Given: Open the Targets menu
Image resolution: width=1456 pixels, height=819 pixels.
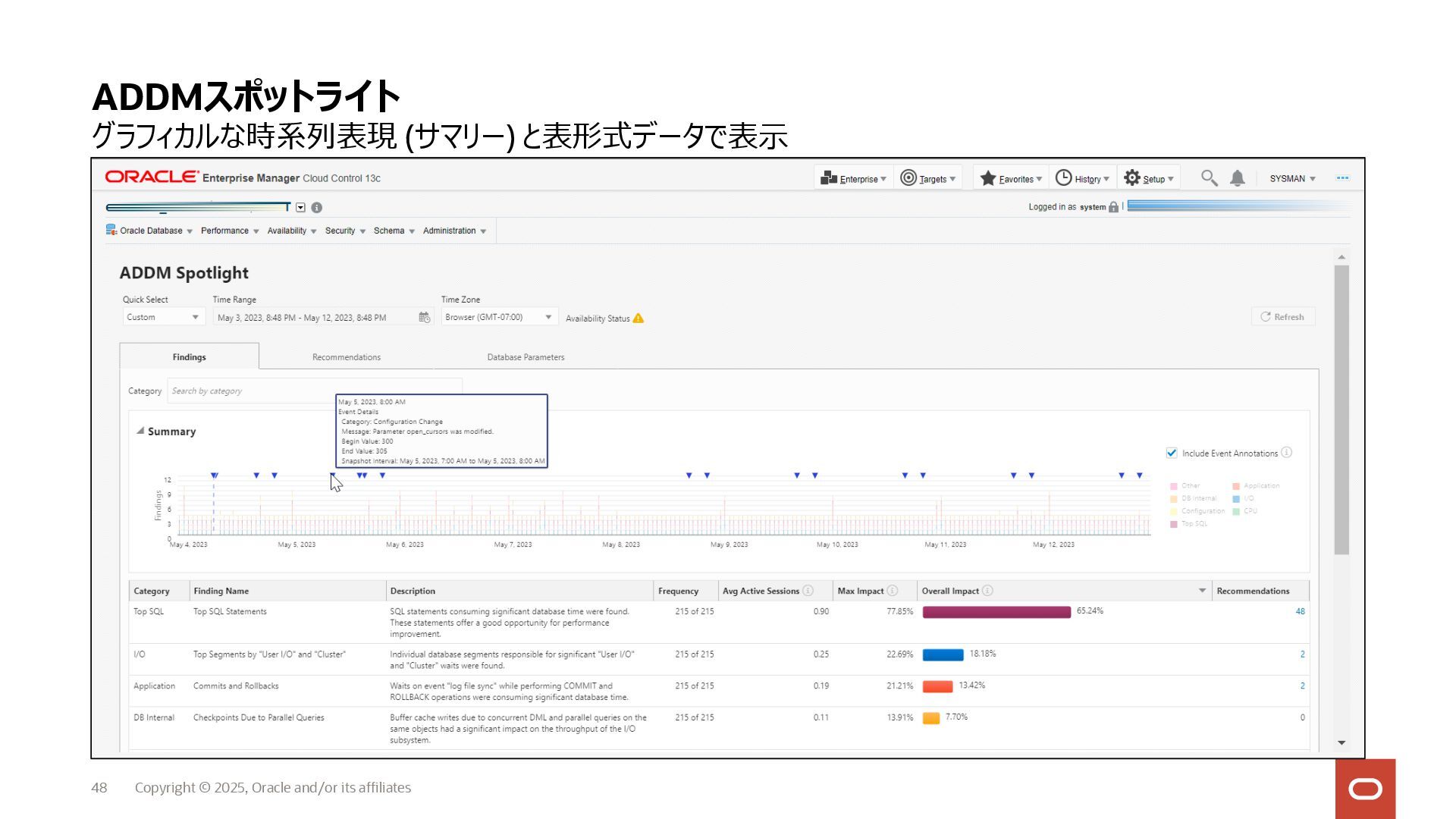Looking at the screenshot, I should [927, 178].
